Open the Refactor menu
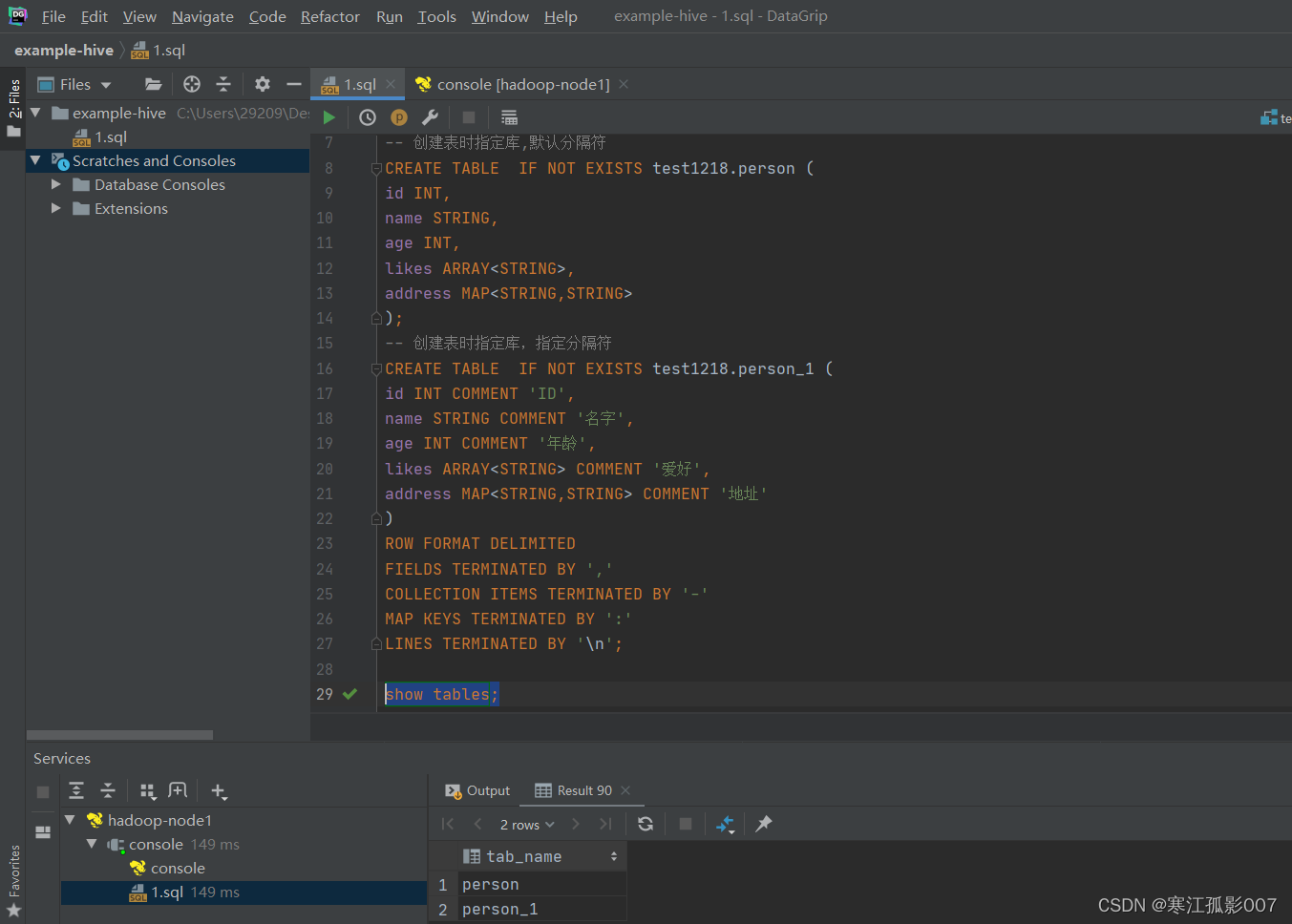 pos(330,16)
